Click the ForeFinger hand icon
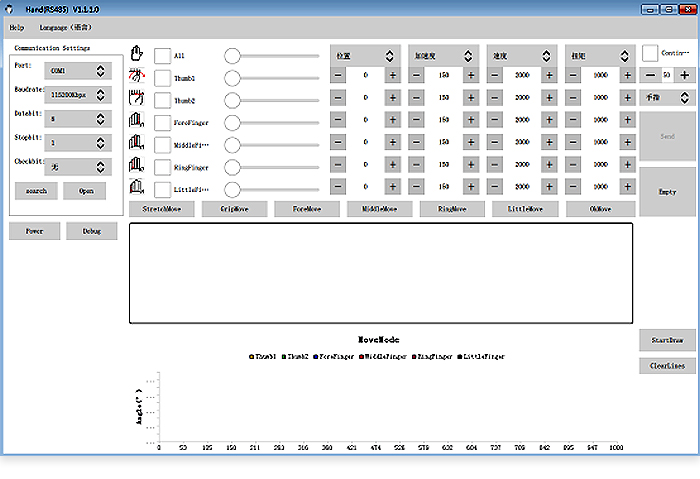The height and width of the screenshot is (479, 700). [x=137, y=121]
